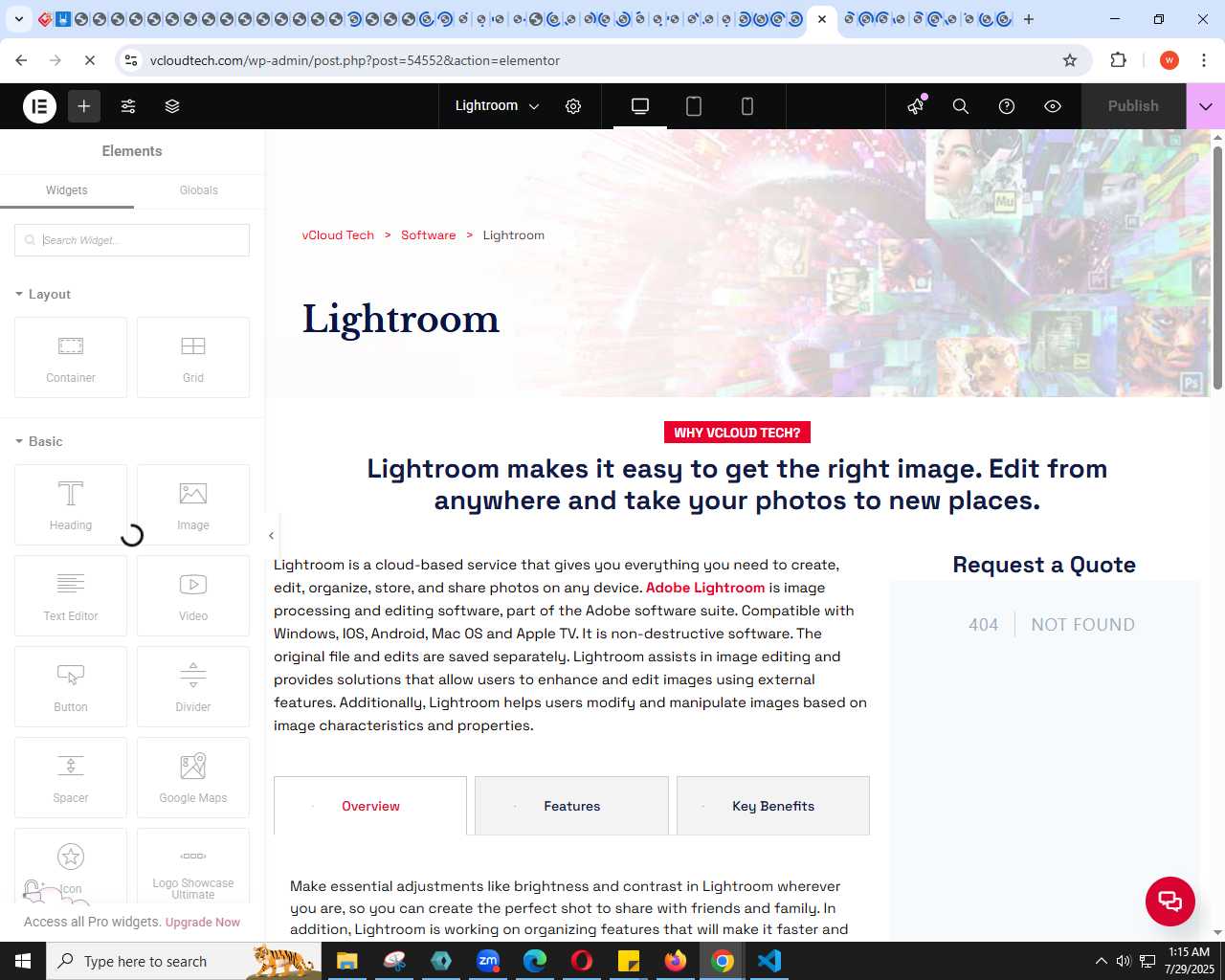Click the WHY VCLOUD TECH? badge
The width and height of the screenshot is (1225, 980).
(x=737, y=433)
